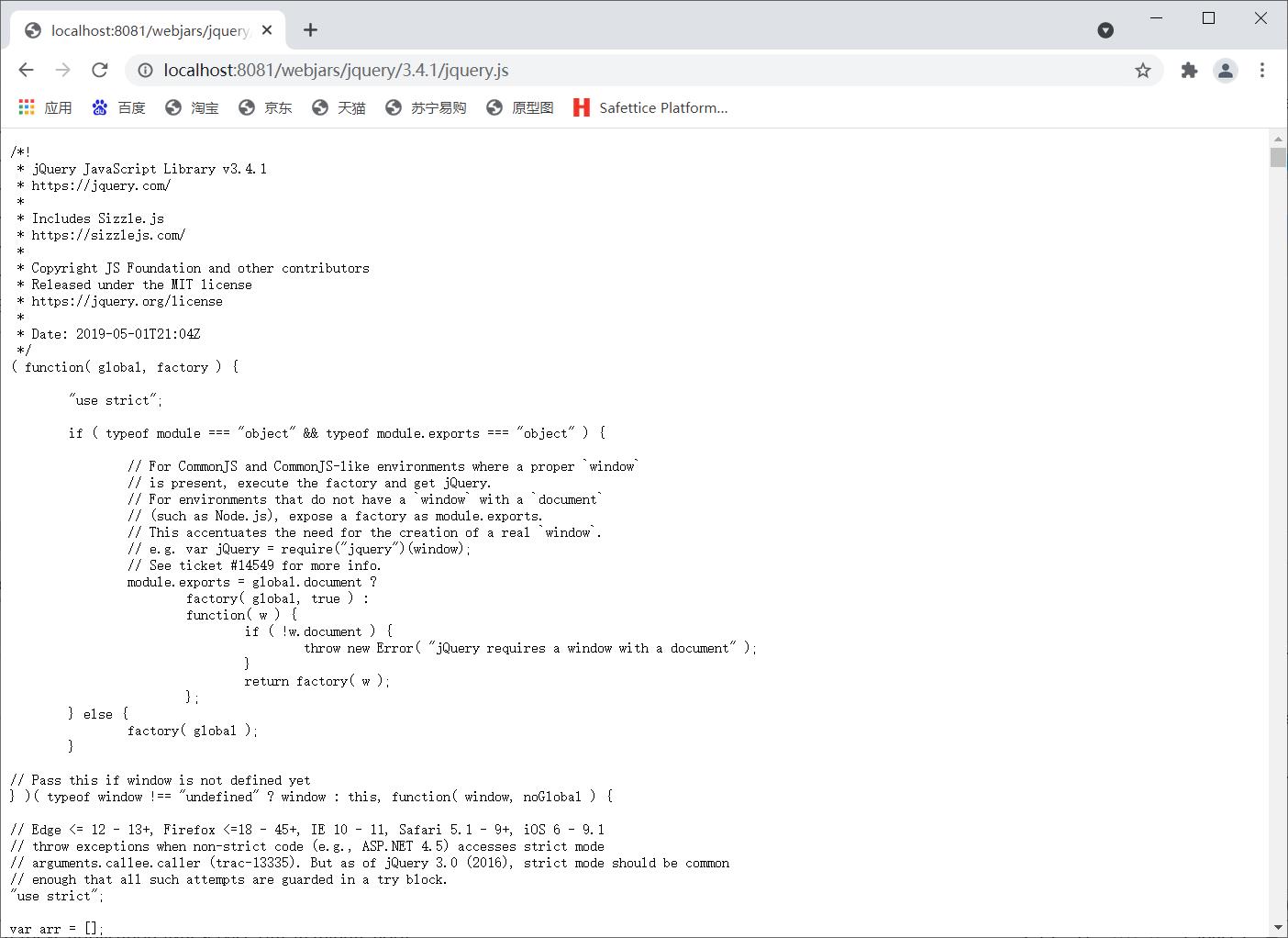
Task: Click the scrollbar down arrow
Action: click(1278, 928)
